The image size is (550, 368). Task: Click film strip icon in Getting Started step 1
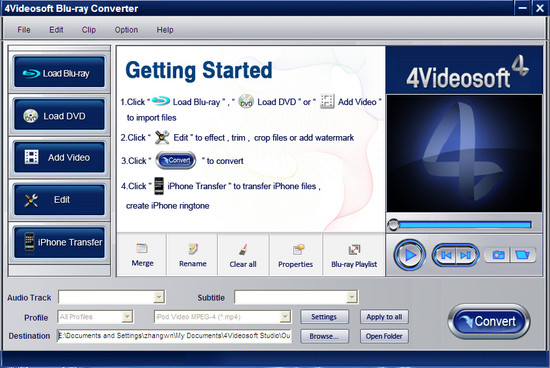click(327, 101)
